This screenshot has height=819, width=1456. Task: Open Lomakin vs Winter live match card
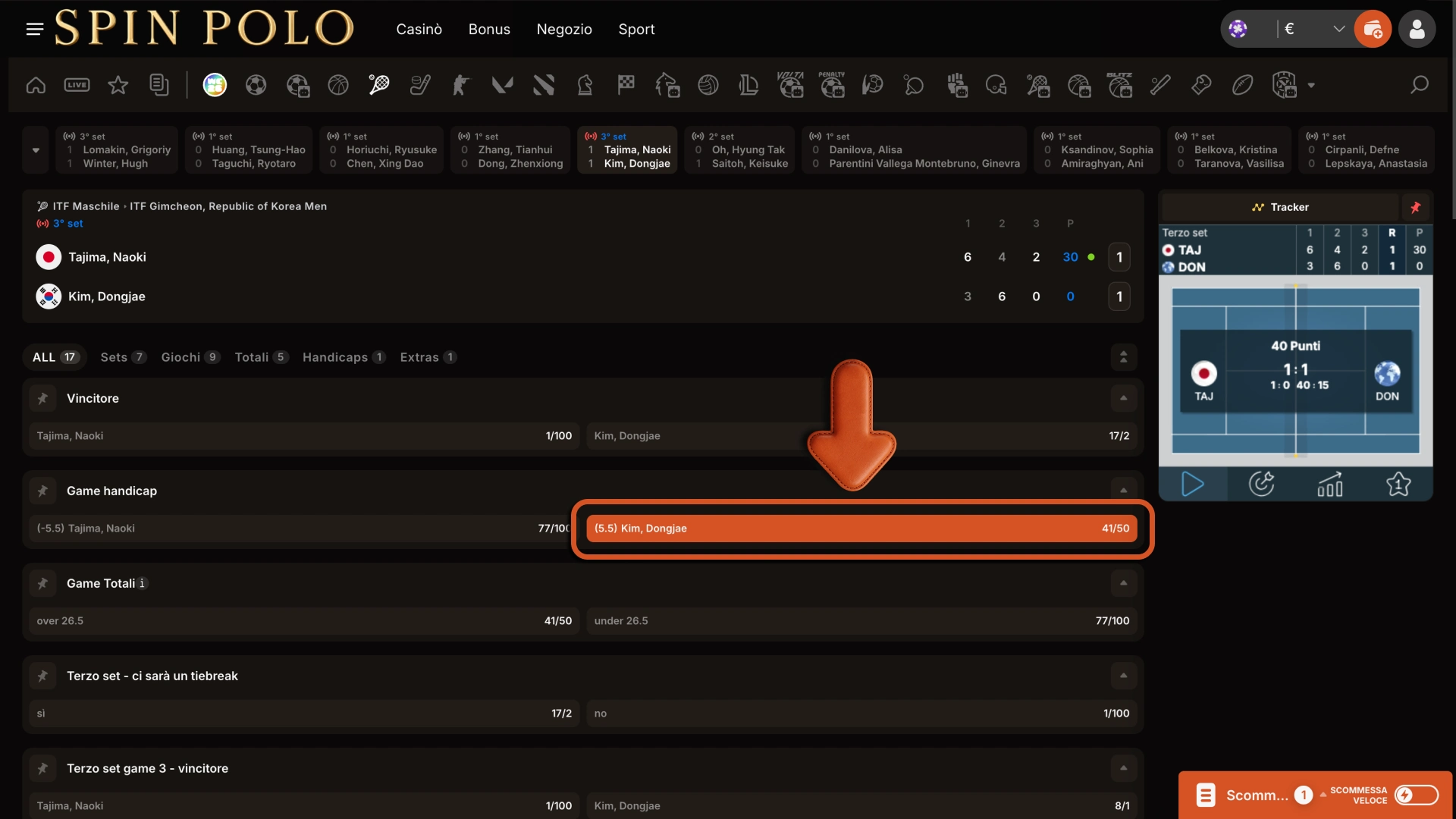coord(117,150)
